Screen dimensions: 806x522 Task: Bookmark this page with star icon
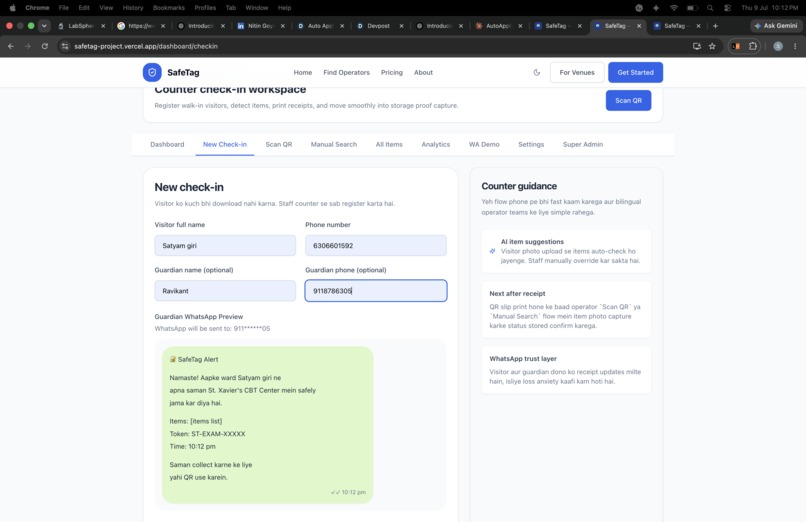tap(712, 46)
